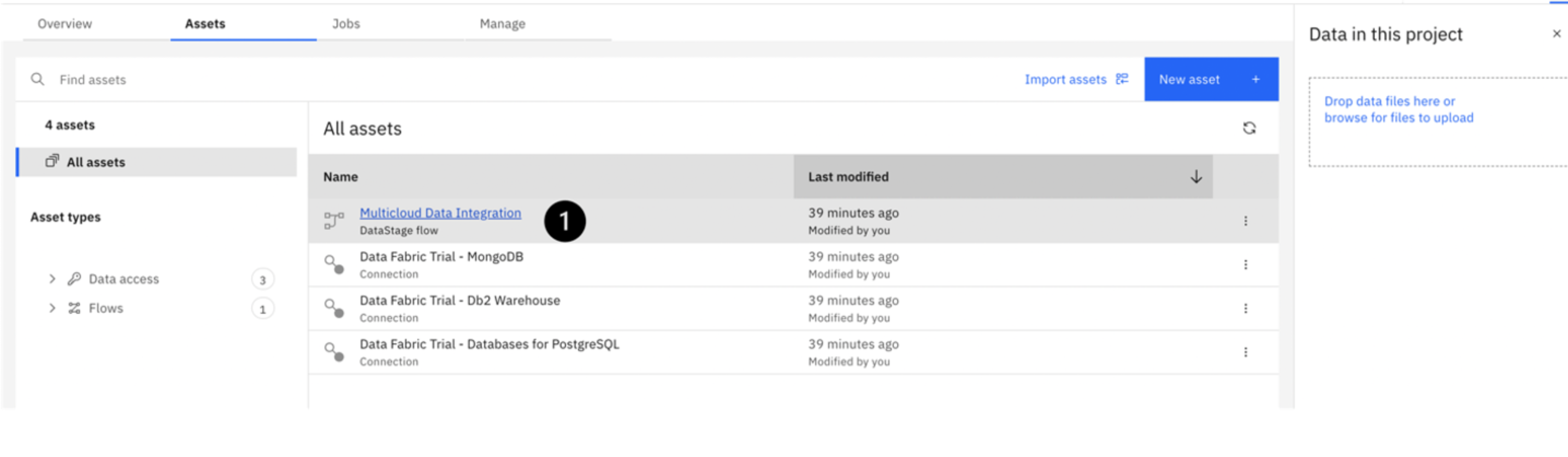Click the New asset button
Viewport: 1568px width, 457px height.
[x=1211, y=79]
